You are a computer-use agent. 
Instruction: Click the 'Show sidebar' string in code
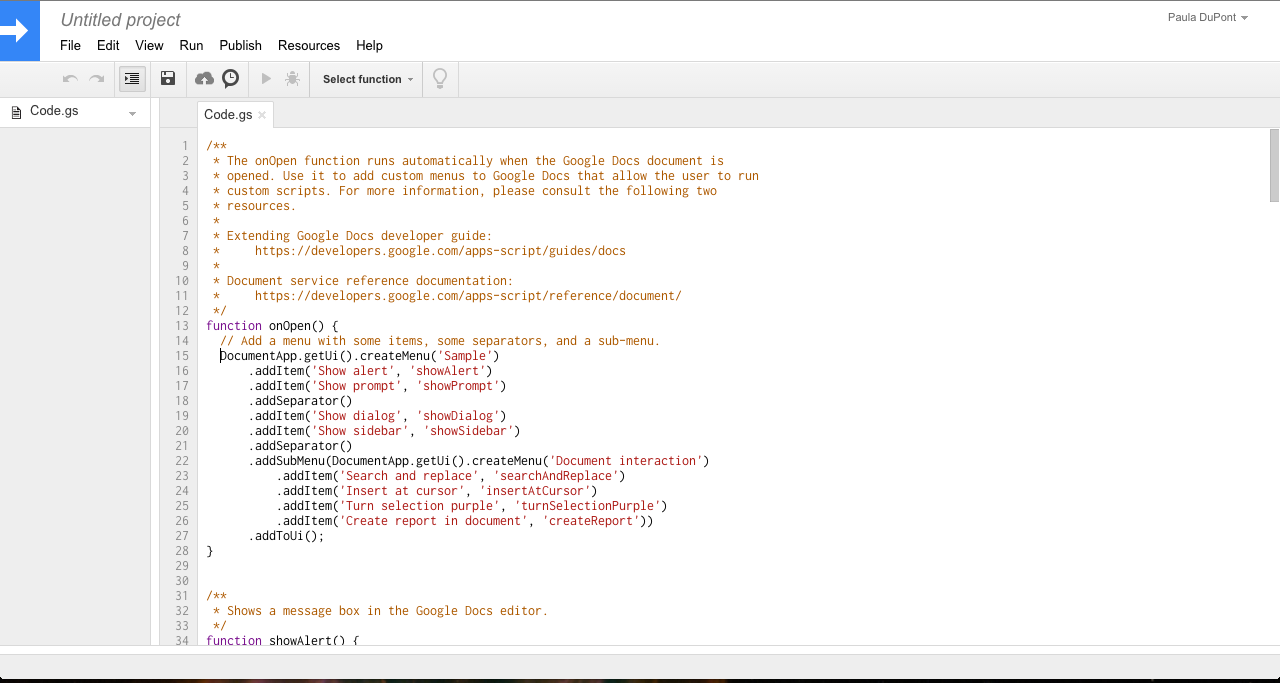[x=360, y=431]
